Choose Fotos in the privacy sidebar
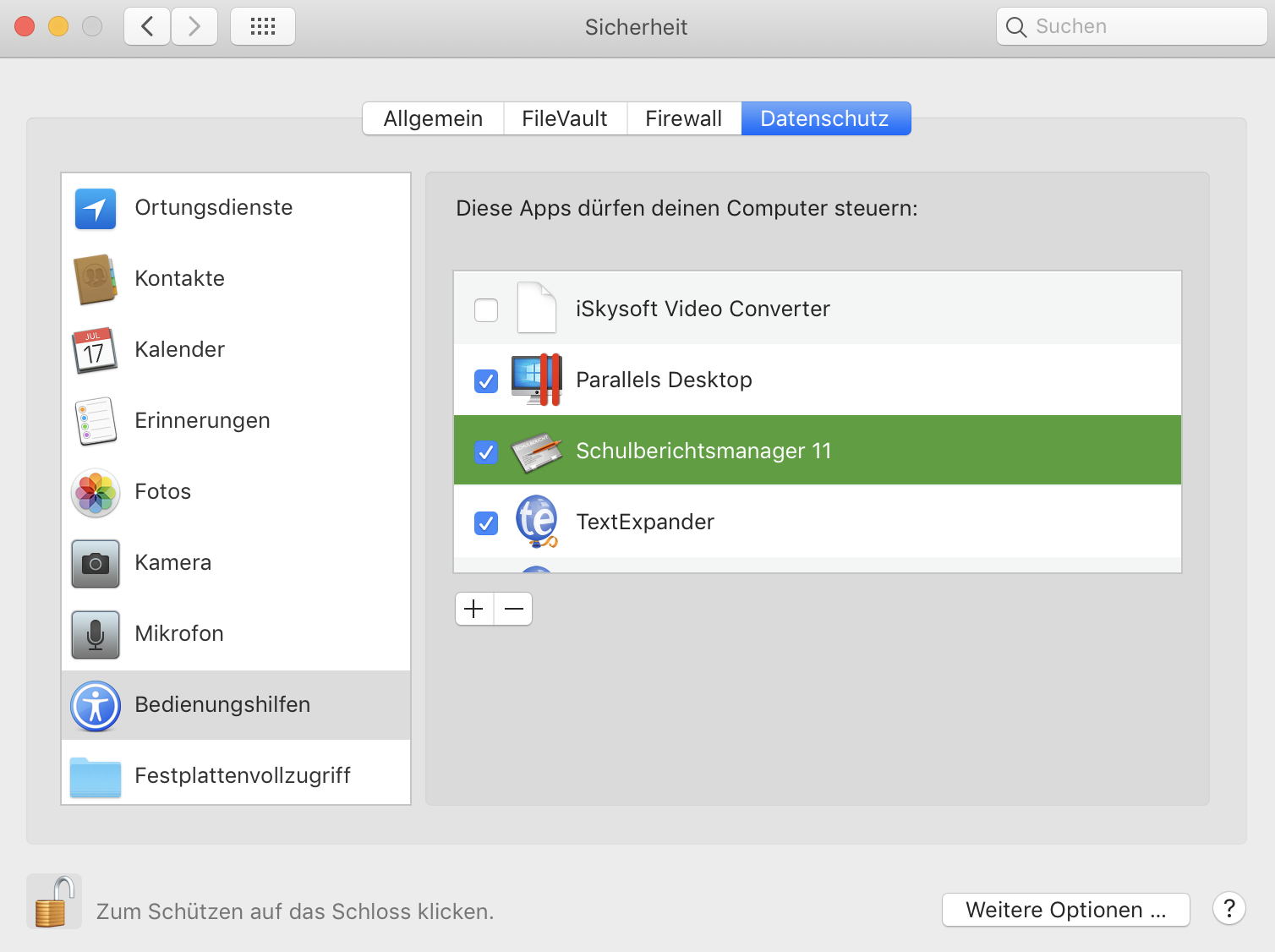Image resolution: width=1275 pixels, height=952 pixels. point(162,492)
